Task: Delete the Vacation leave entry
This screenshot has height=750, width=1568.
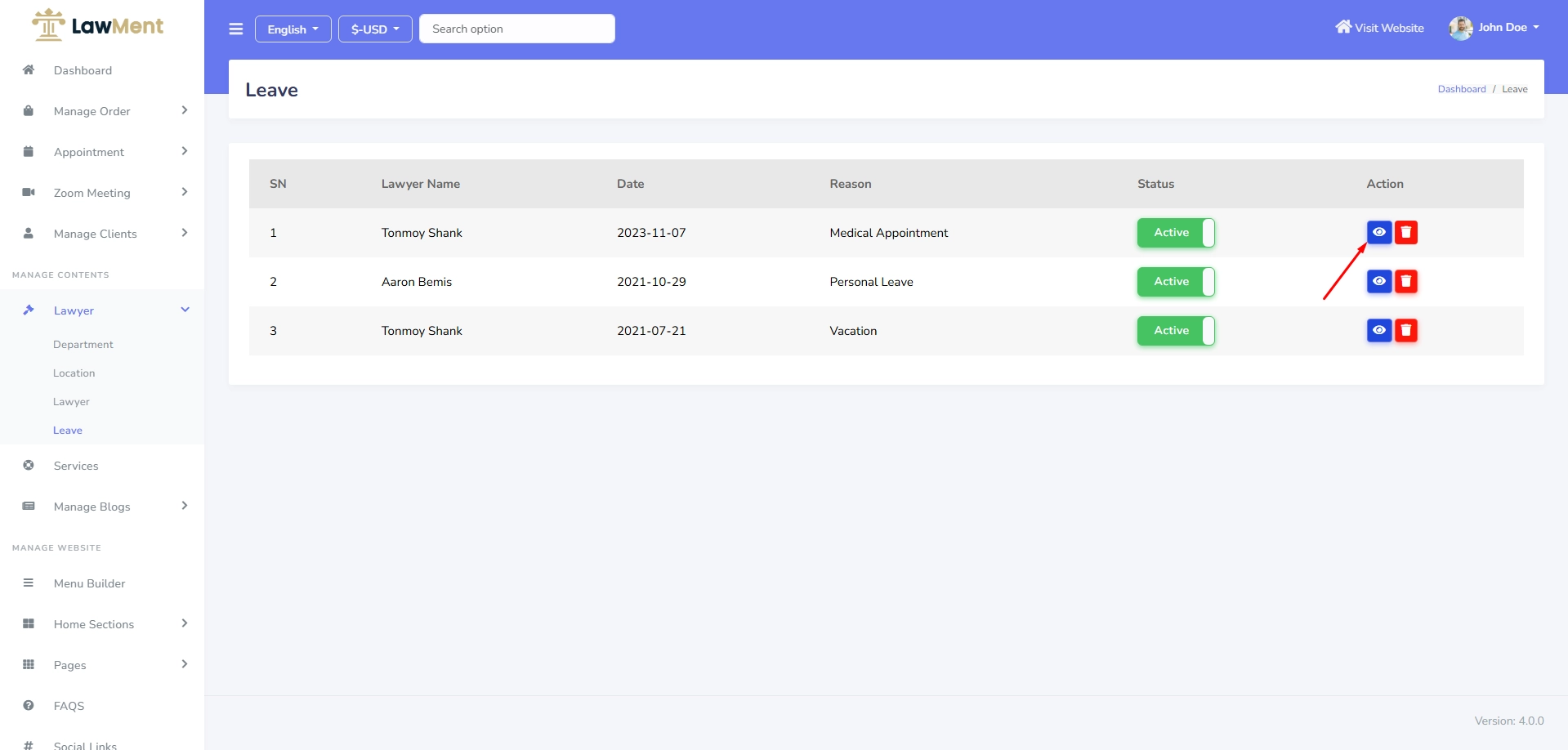Action: point(1406,330)
